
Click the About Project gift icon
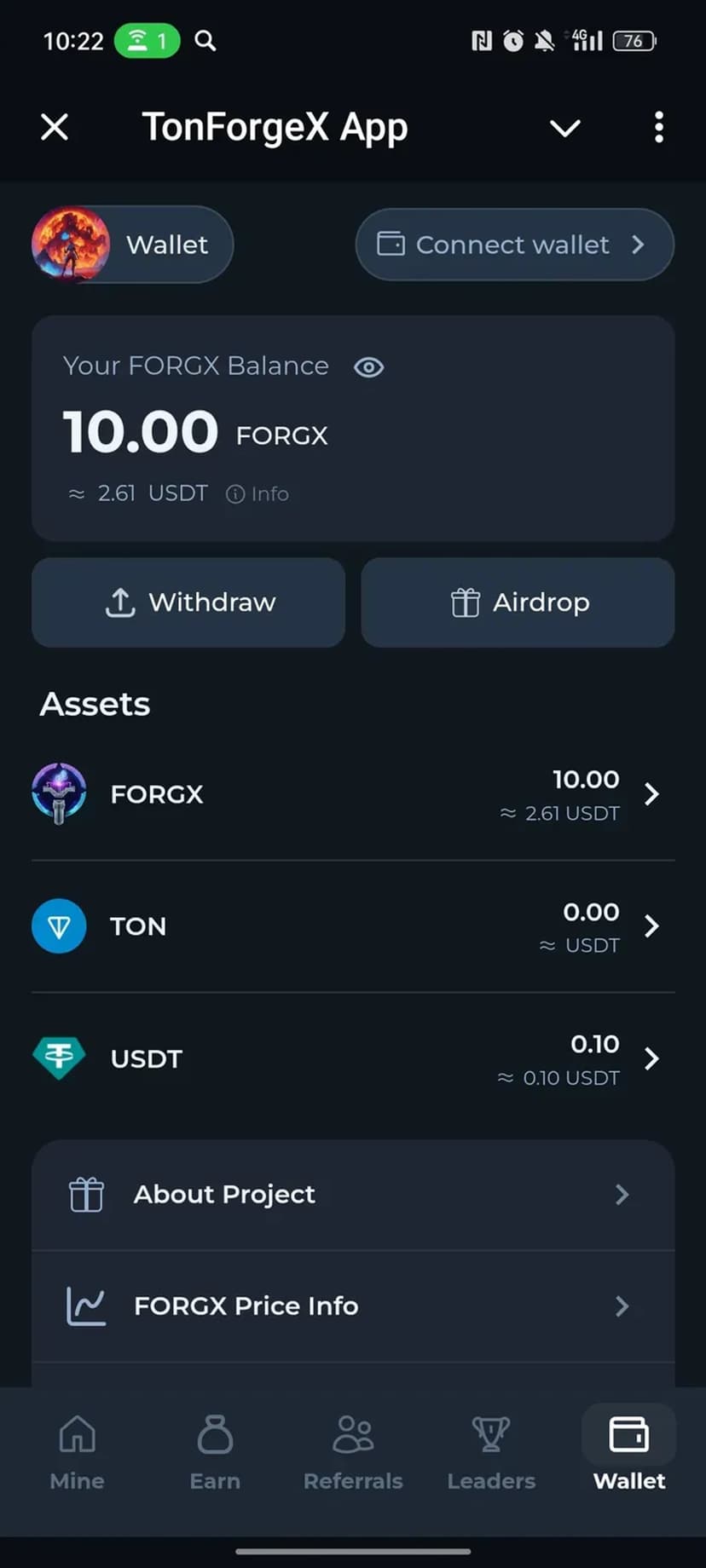coord(86,1194)
